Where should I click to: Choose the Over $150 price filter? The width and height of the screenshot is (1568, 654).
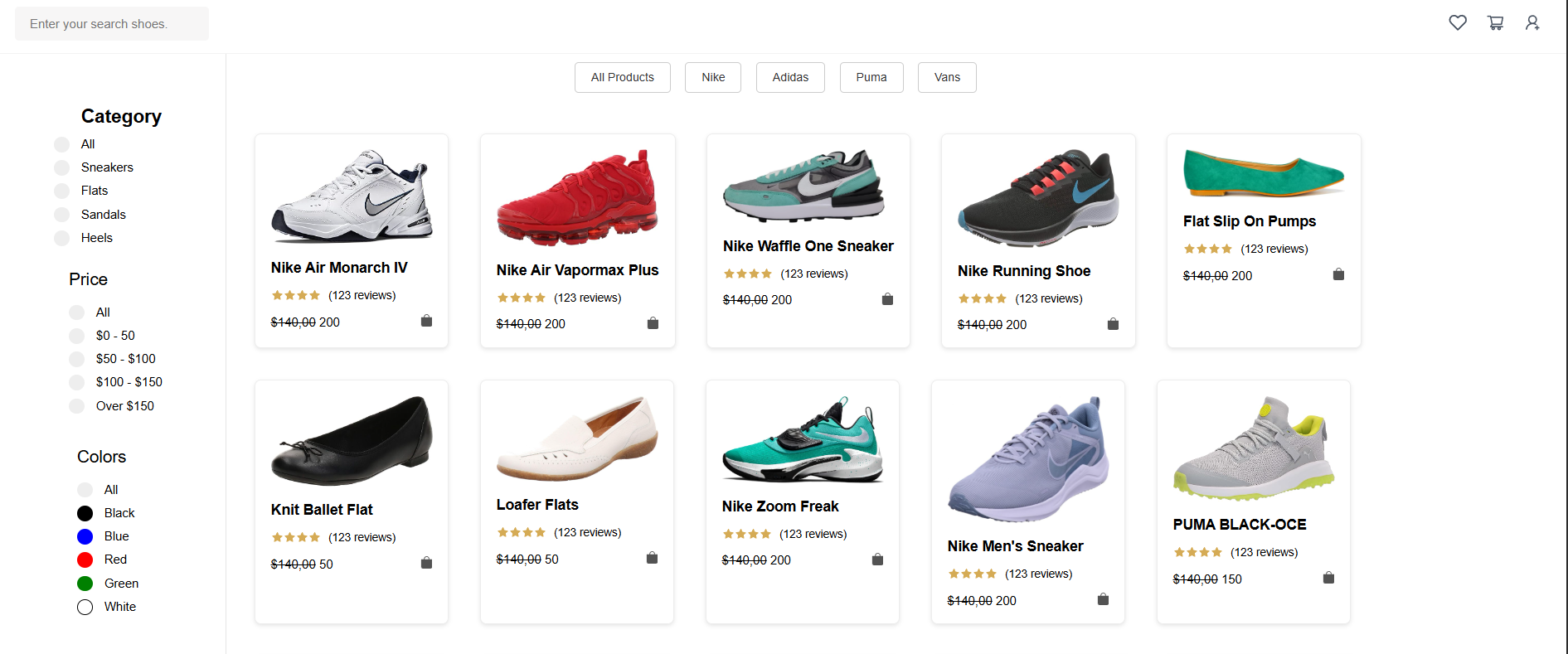[x=77, y=406]
